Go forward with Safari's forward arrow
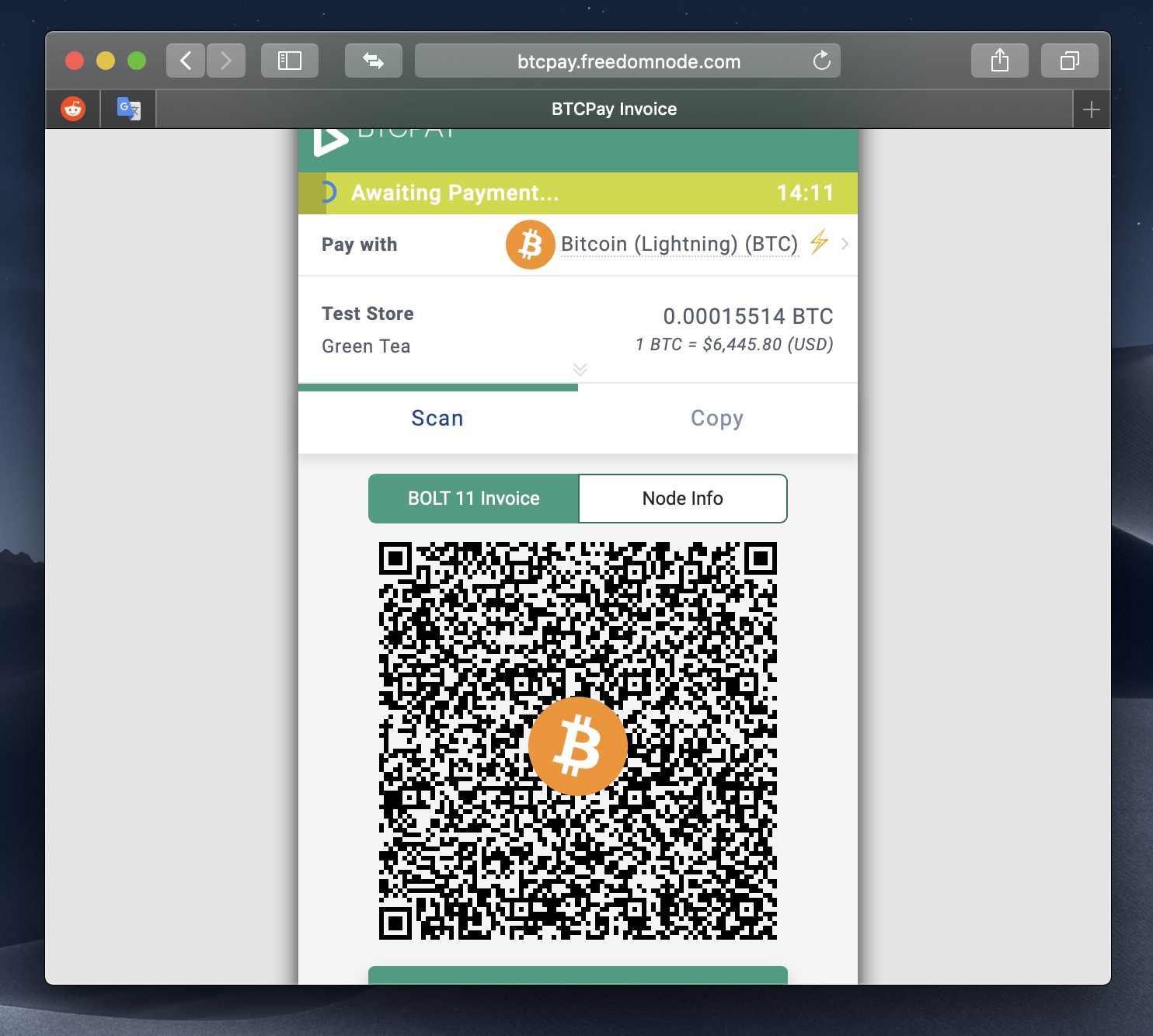Image resolution: width=1153 pixels, height=1036 pixels. (x=226, y=61)
